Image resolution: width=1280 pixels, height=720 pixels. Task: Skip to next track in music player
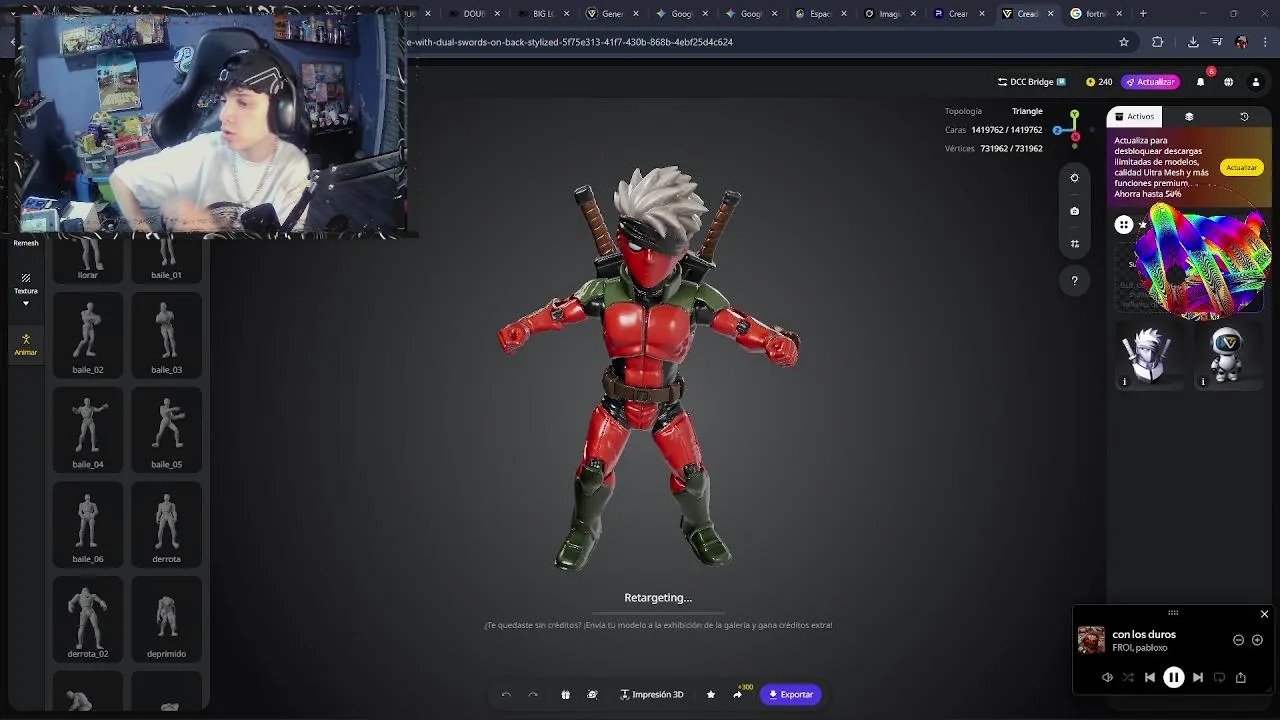tap(1198, 677)
